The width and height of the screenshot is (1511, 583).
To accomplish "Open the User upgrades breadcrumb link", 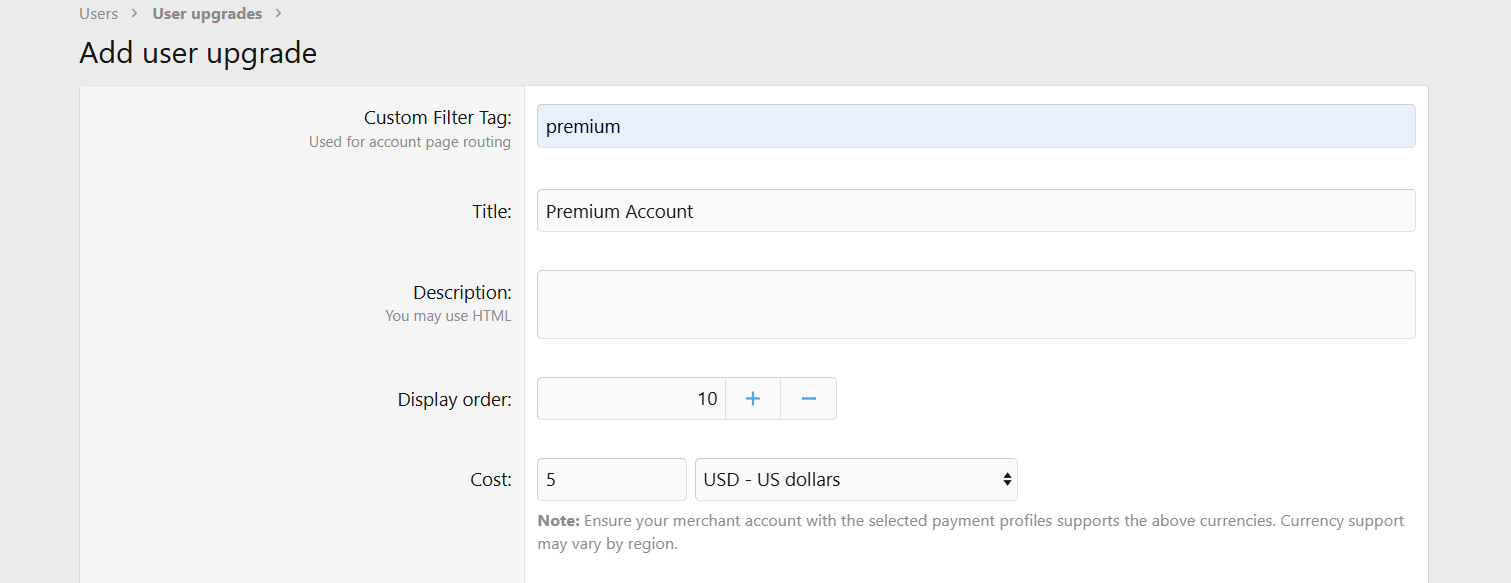I will pos(207,14).
